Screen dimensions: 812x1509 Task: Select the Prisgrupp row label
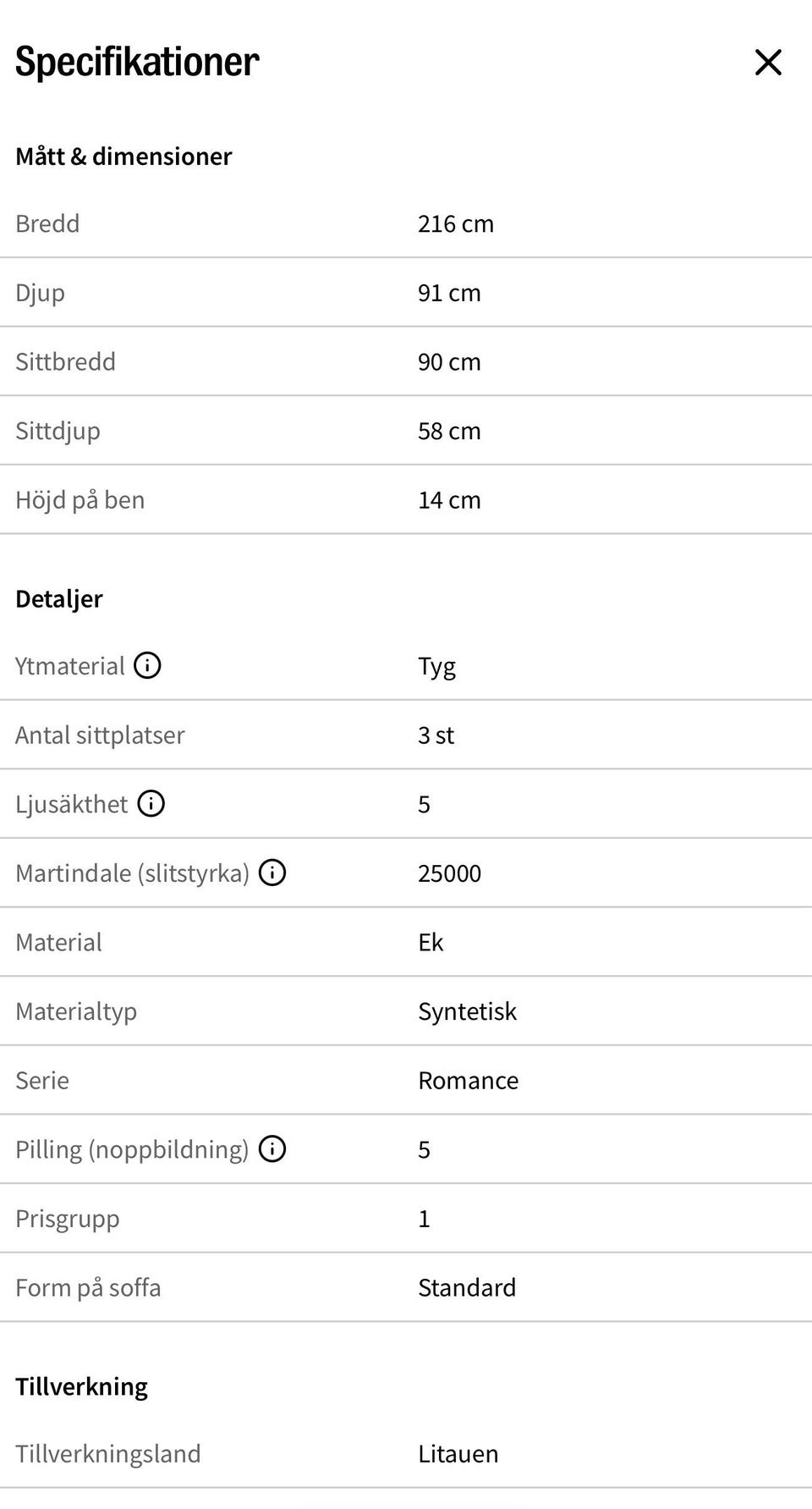[68, 1219]
